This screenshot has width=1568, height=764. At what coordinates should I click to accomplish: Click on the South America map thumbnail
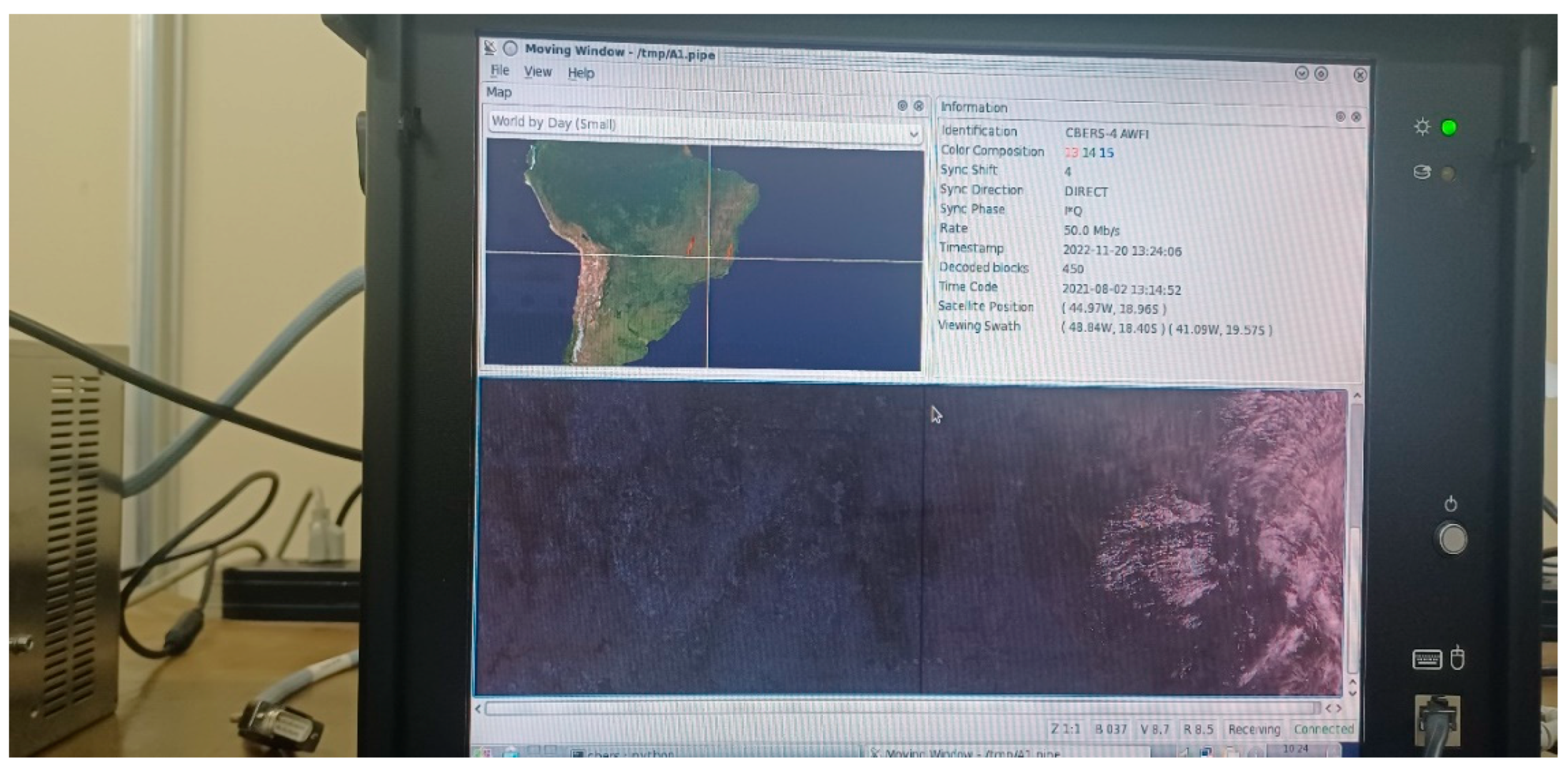(x=703, y=253)
